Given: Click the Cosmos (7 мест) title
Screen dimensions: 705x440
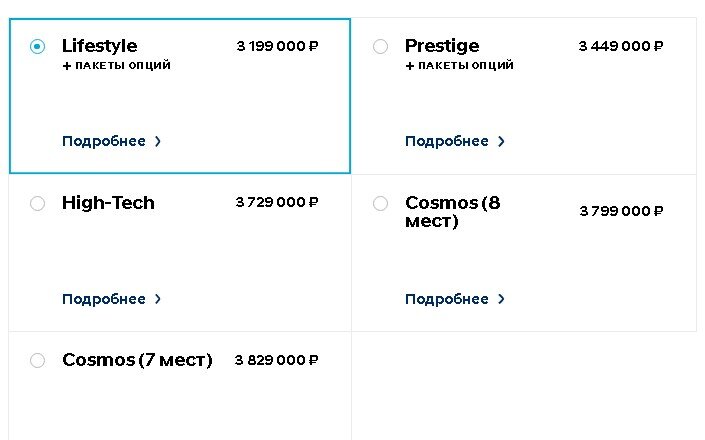Looking at the screenshot, I should pyautogui.click(x=137, y=360).
